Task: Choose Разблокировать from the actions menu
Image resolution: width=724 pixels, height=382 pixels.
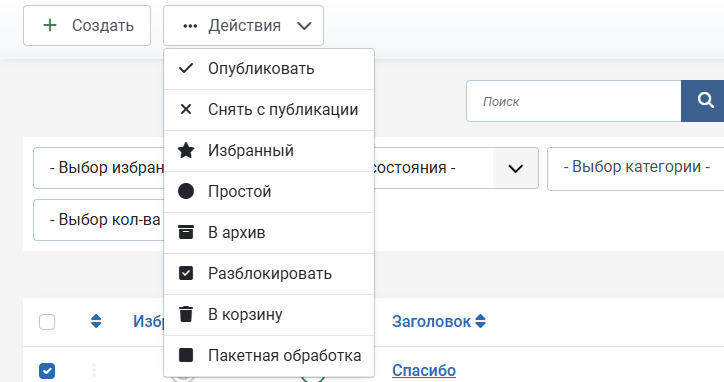Action: pyautogui.click(x=269, y=273)
